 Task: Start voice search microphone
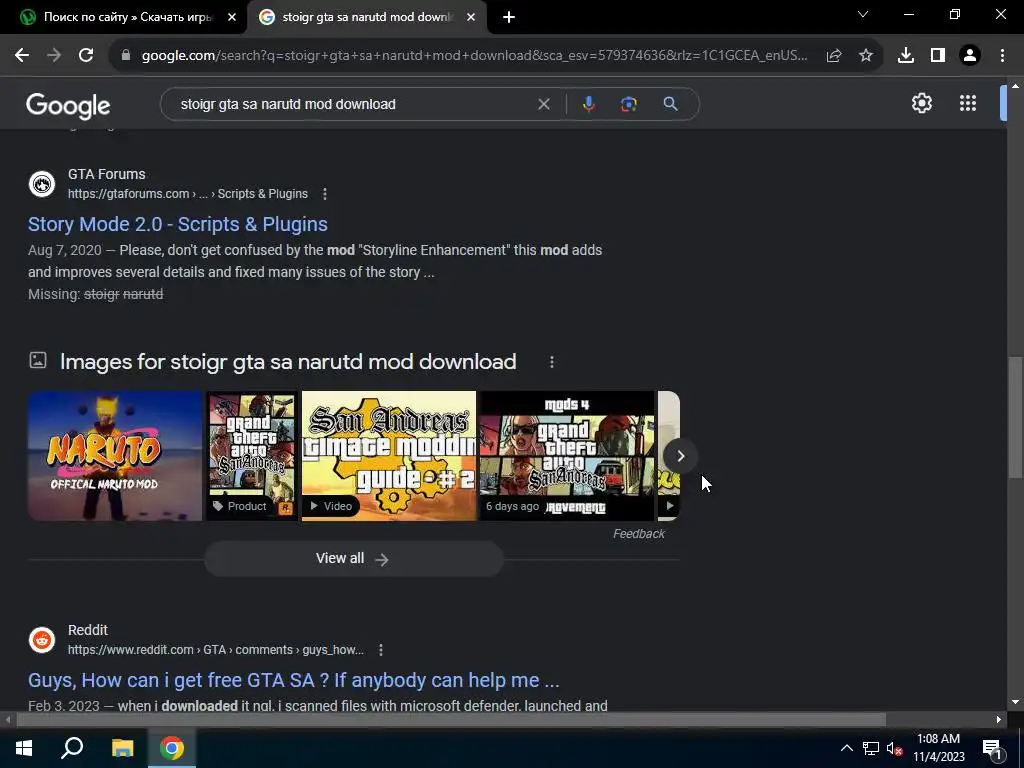click(588, 104)
